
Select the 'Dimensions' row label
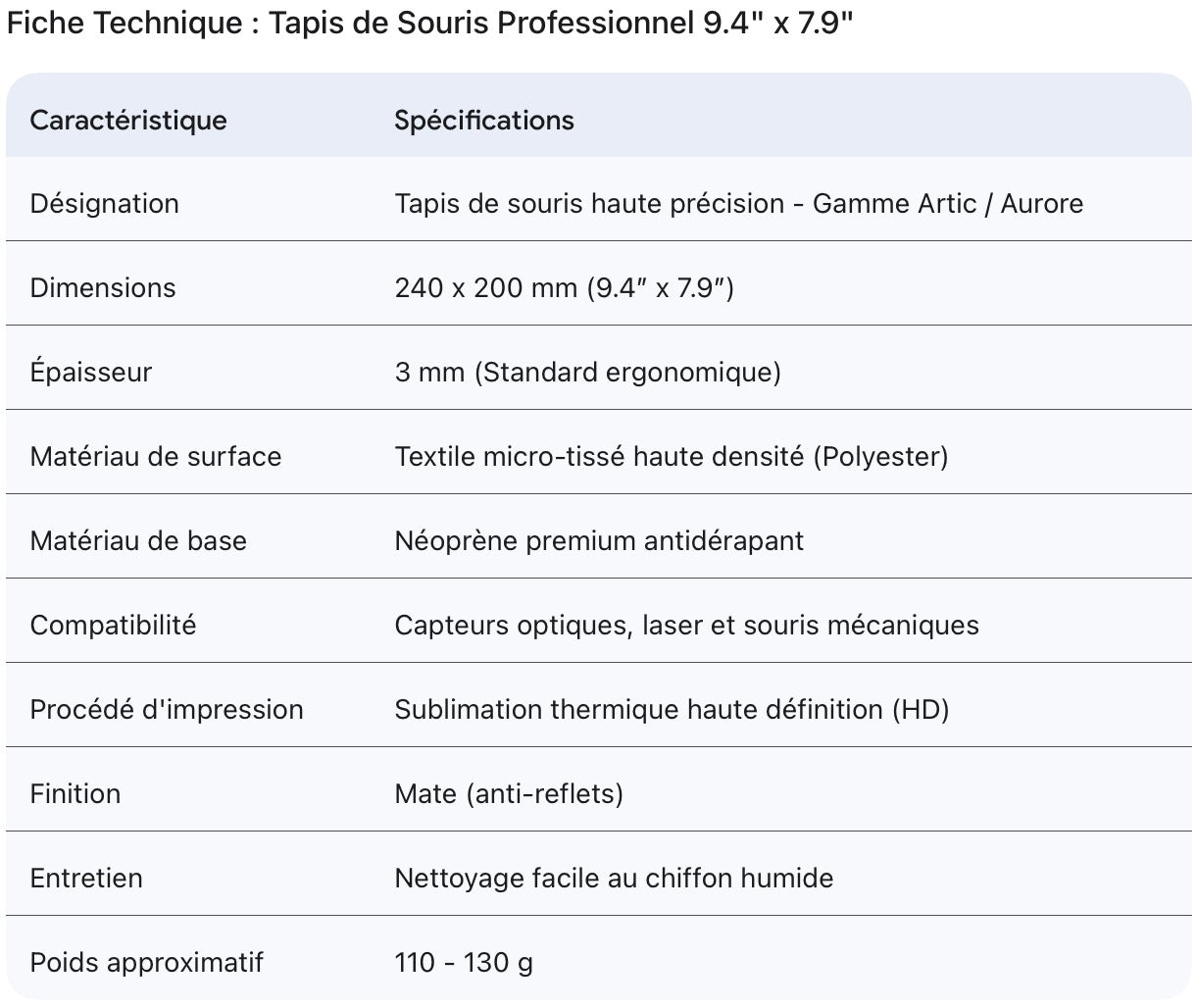pos(103,288)
